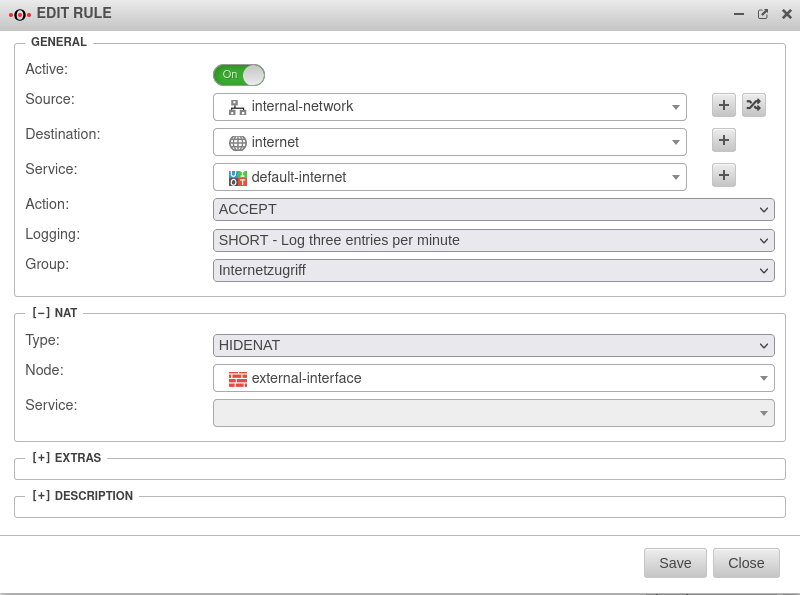Click the firewall icon in Node field
This screenshot has height=595, width=800.
click(x=237, y=378)
